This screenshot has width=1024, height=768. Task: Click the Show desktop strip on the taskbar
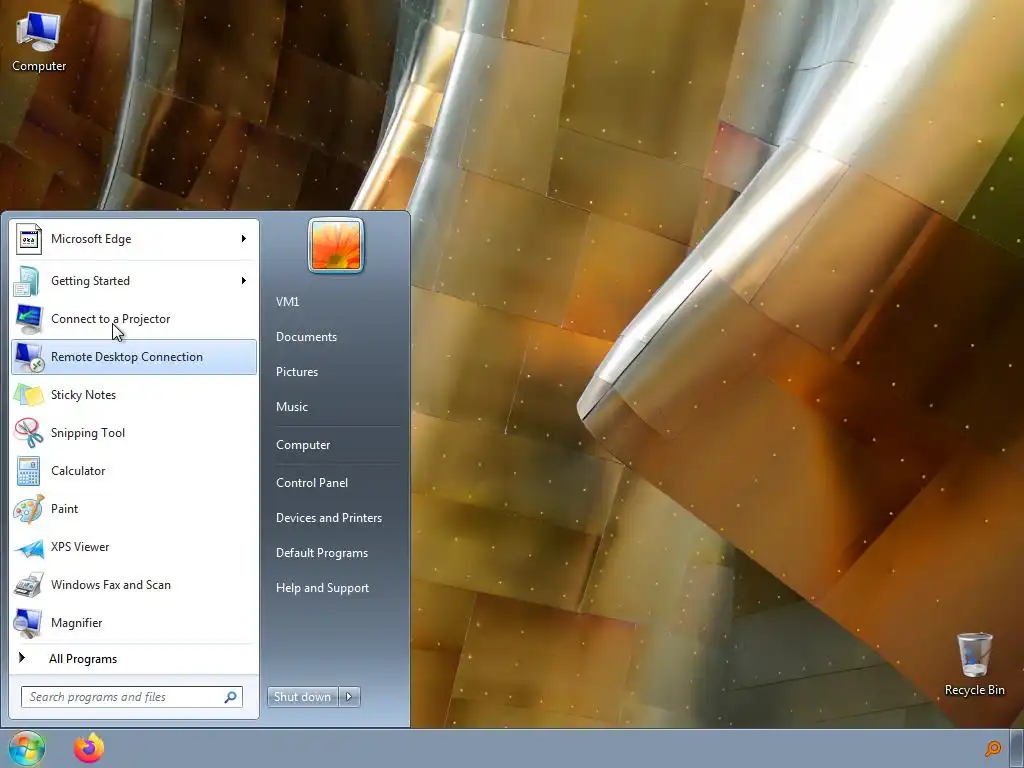tap(1017, 748)
